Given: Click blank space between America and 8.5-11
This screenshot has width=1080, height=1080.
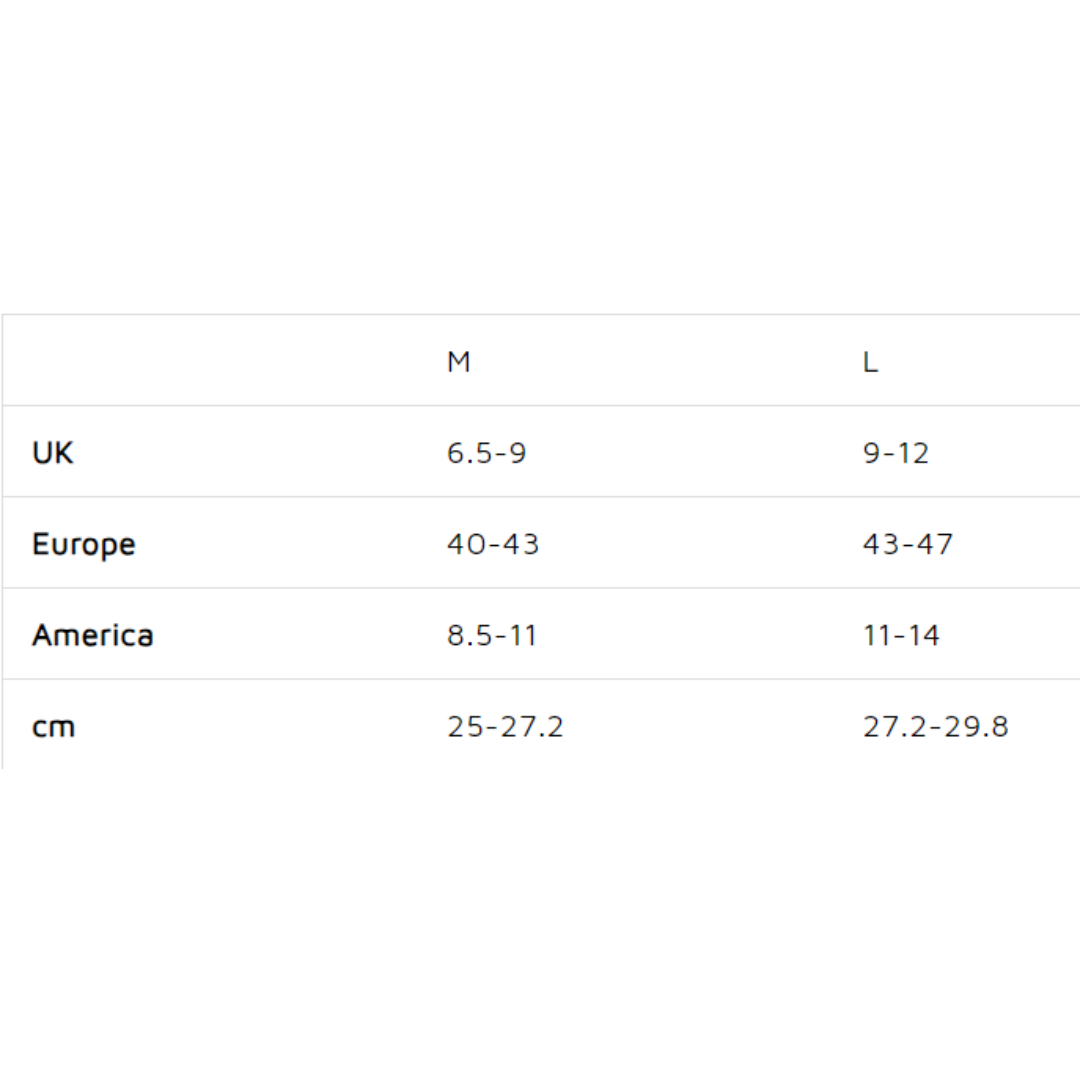Looking at the screenshot, I should tap(300, 635).
